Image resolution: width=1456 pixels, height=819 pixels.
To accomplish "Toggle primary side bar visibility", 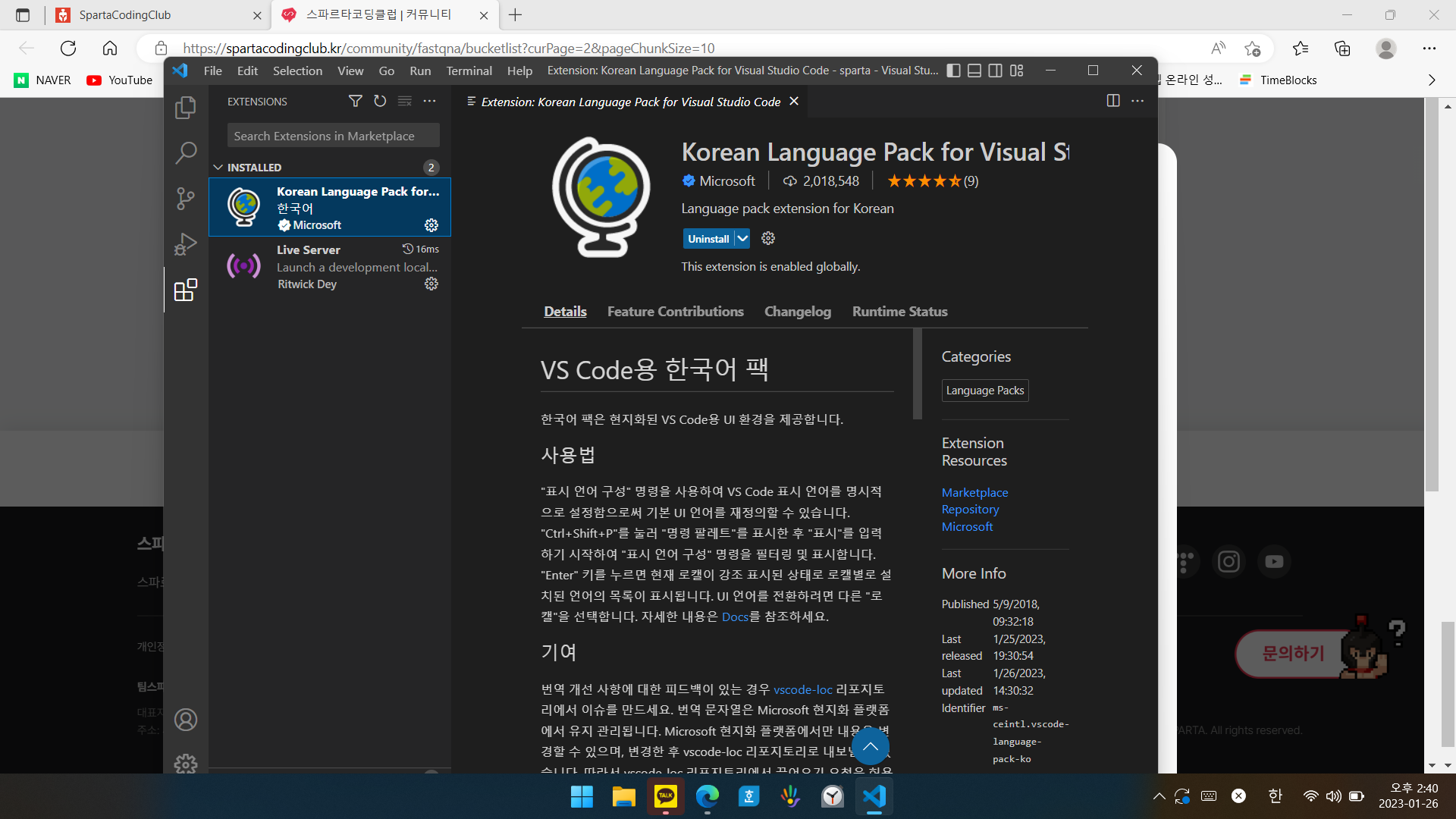I will point(954,71).
